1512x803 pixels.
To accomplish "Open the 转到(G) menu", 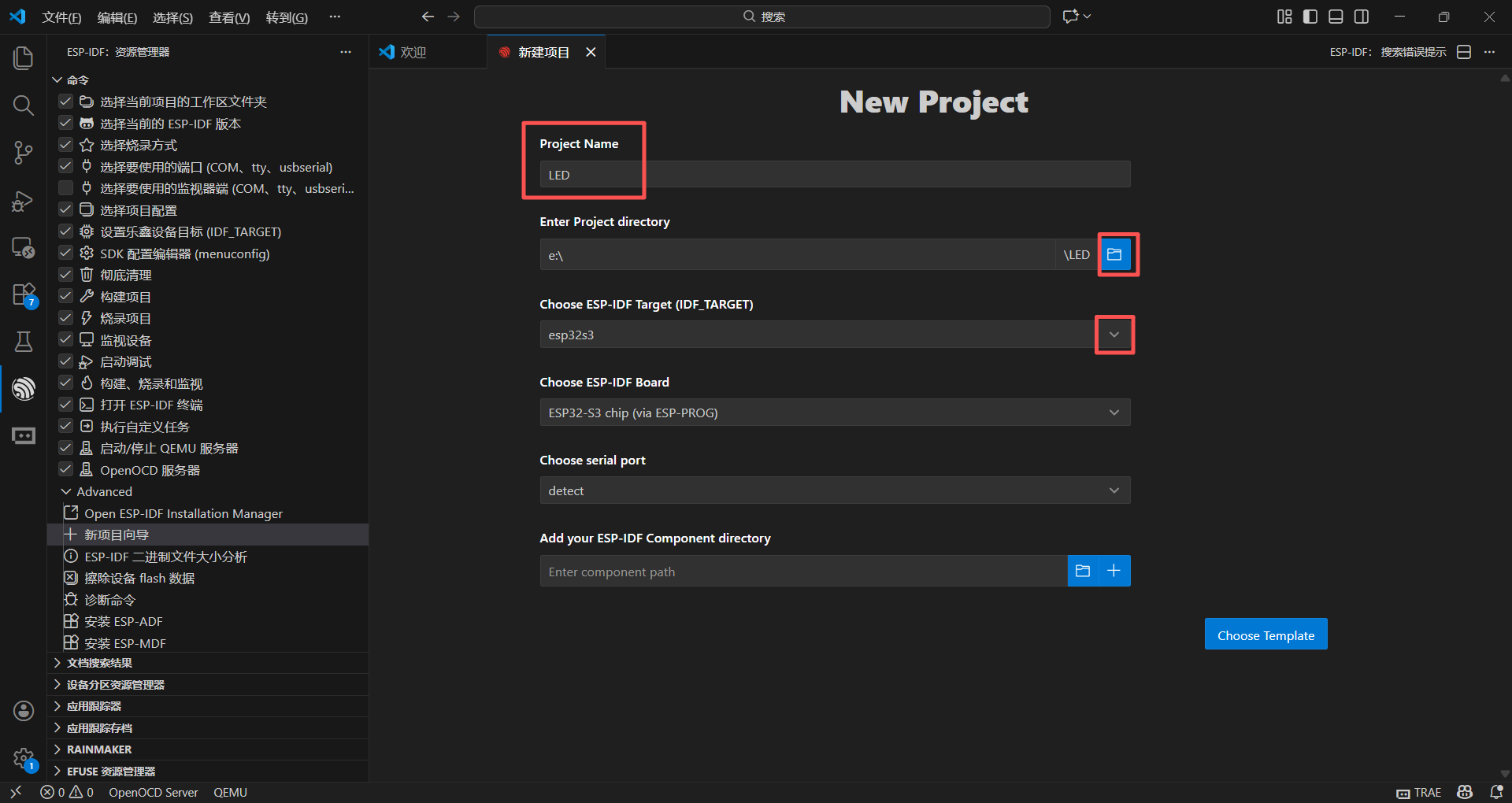I will coord(287,17).
